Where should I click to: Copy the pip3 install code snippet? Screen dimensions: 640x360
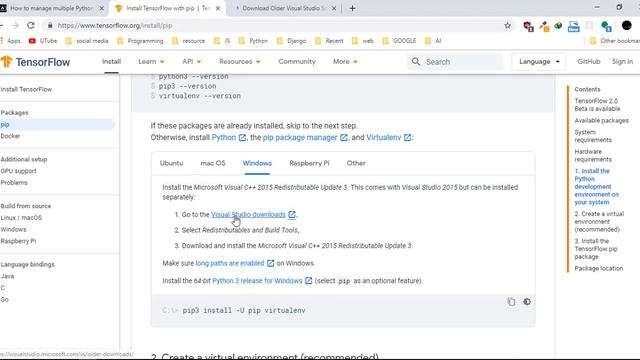click(511, 302)
